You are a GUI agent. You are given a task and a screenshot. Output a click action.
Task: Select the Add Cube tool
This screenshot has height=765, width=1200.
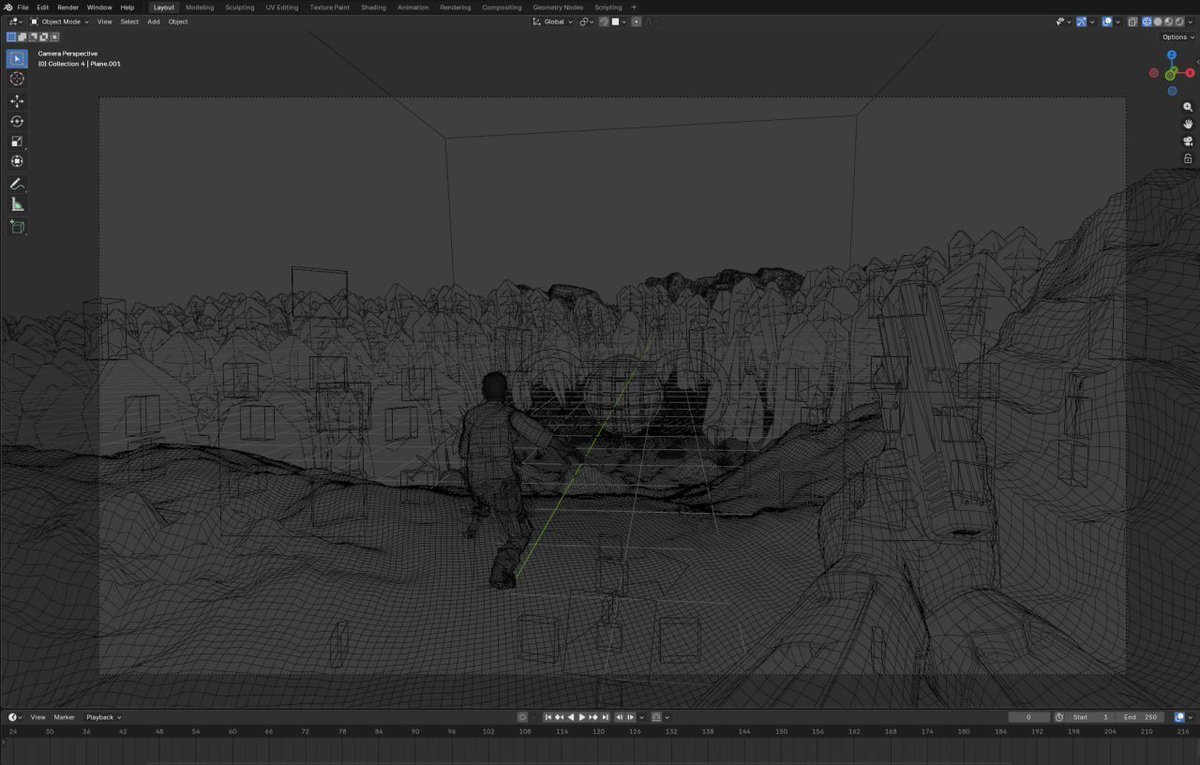click(17, 228)
